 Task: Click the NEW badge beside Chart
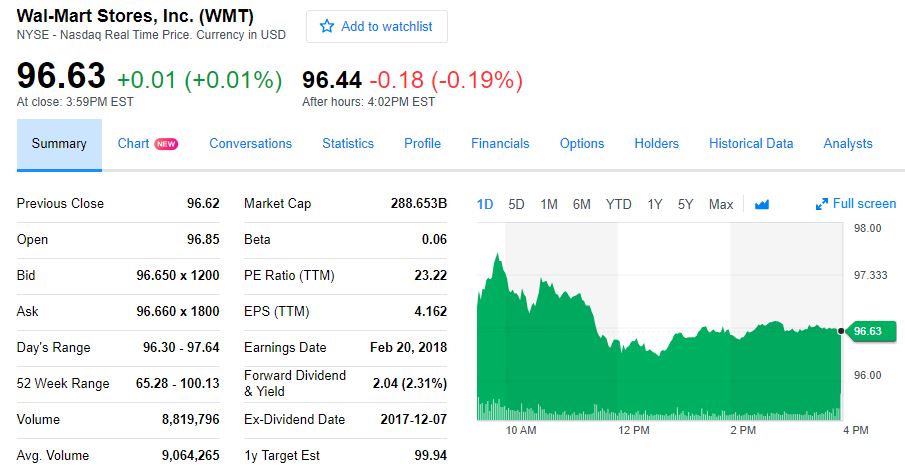pos(166,144)
